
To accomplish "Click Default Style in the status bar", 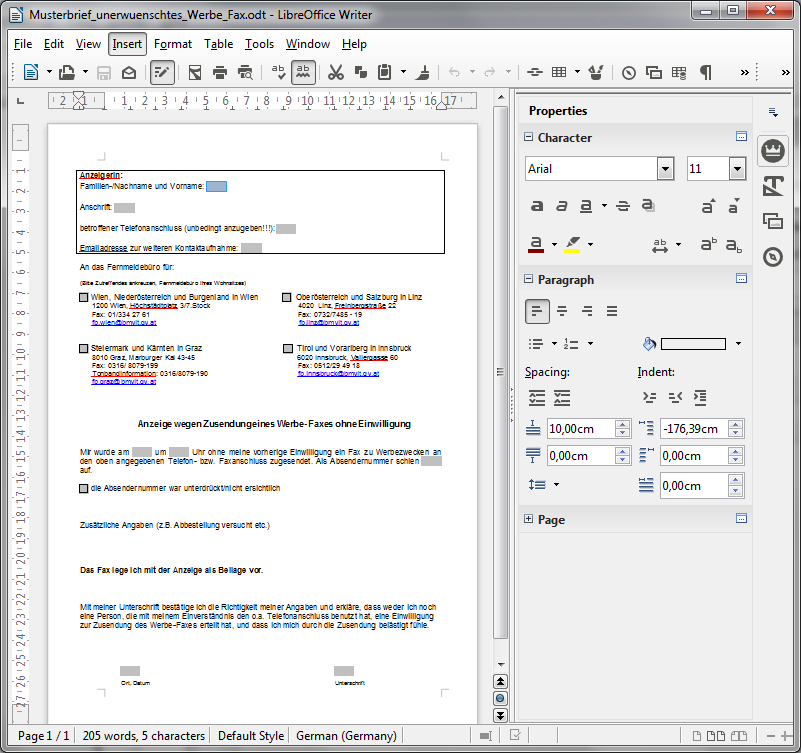I will point(251,736).
